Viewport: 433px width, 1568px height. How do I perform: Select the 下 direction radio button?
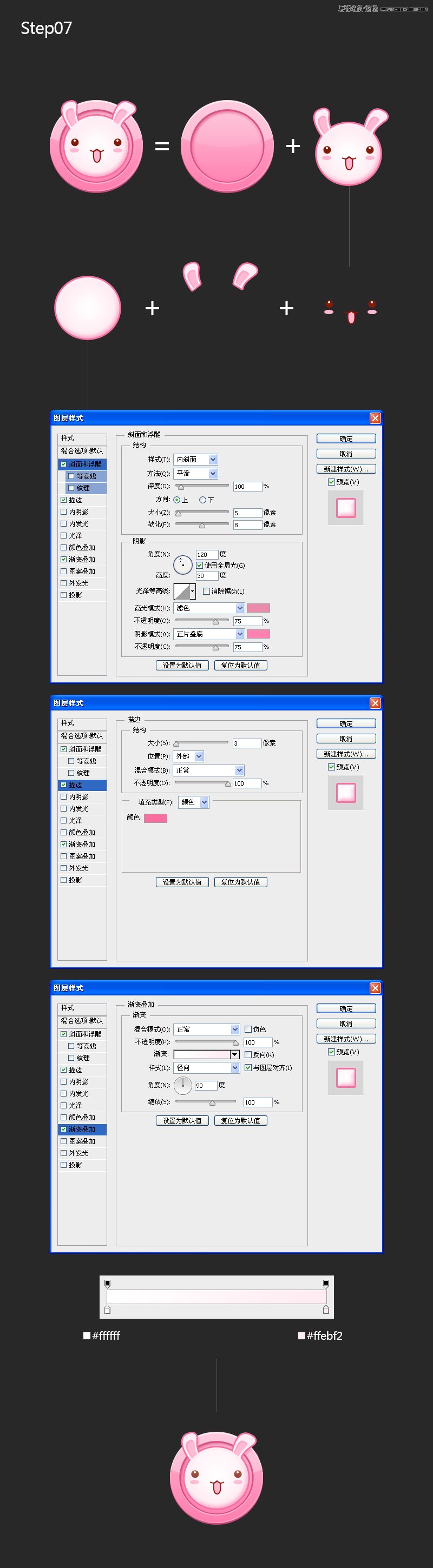pos(202,500)
